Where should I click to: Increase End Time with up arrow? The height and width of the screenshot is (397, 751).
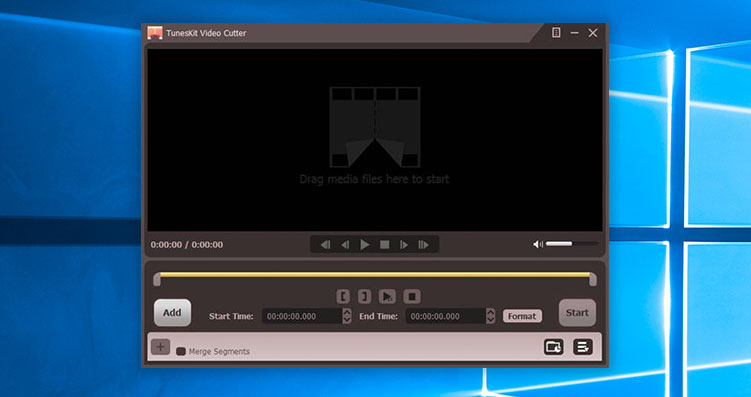(x=490, y=312)
